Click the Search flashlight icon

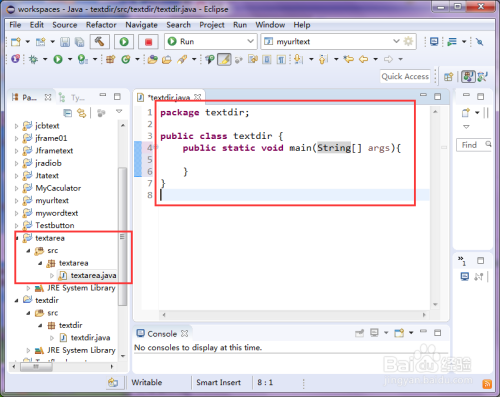click(182, 59)
